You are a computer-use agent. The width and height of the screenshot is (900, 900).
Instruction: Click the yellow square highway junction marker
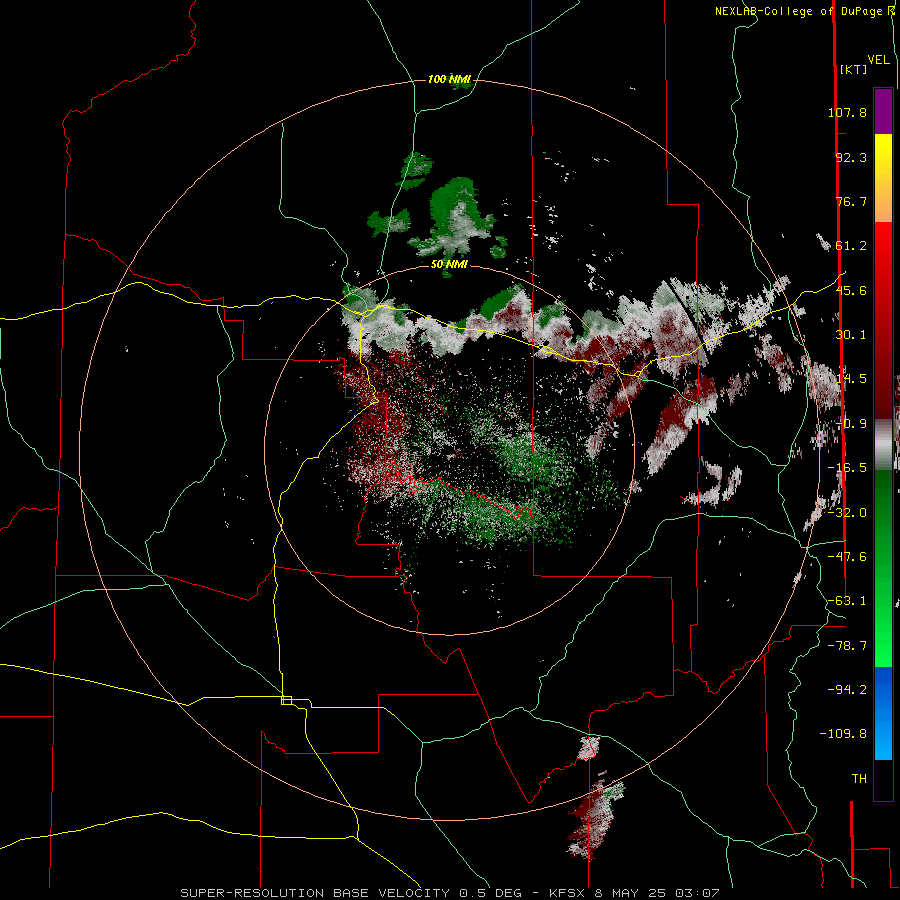point(286,700)
